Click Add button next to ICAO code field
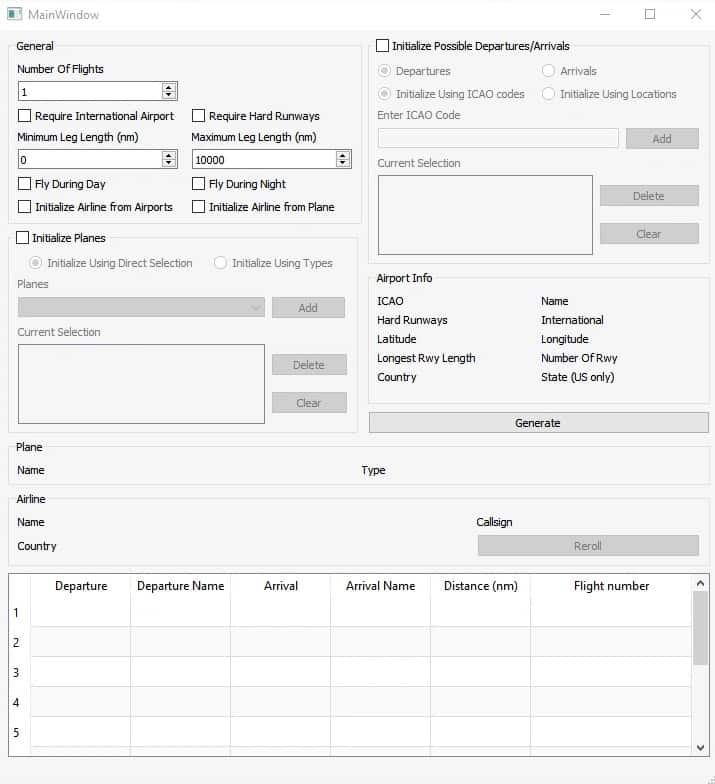715x784 pixels. click(662, 138)
